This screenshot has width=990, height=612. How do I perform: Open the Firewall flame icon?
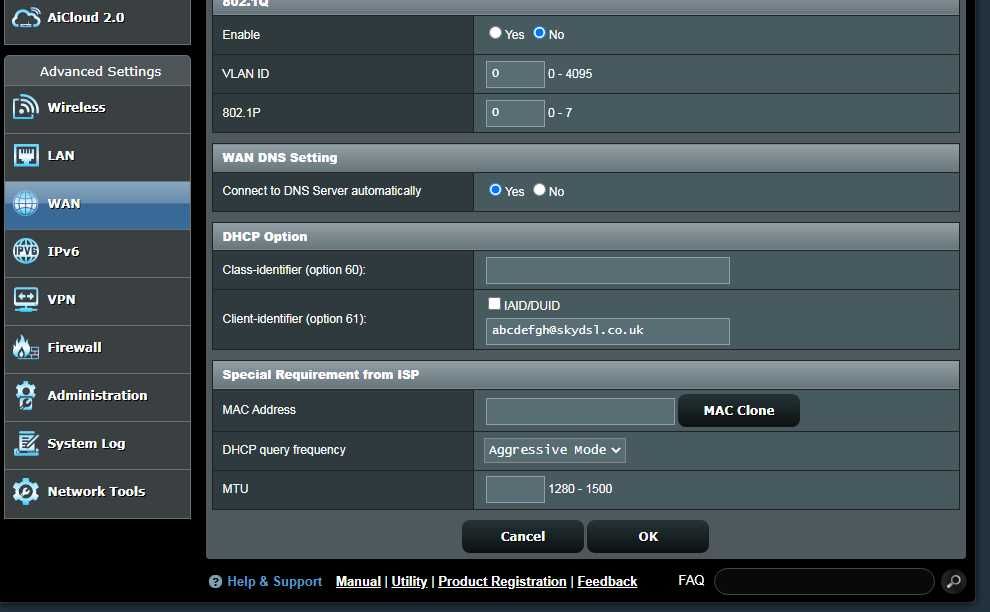click(25, 348)
